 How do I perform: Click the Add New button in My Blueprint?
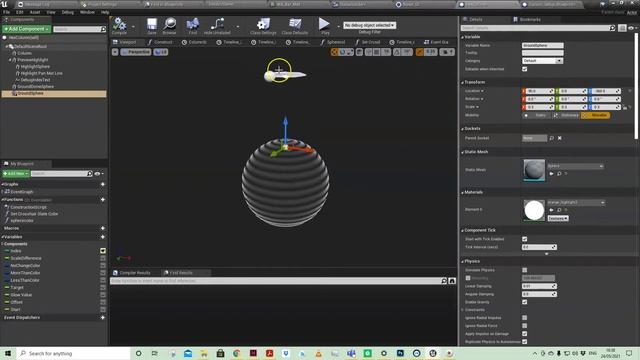tap(16, 173)
